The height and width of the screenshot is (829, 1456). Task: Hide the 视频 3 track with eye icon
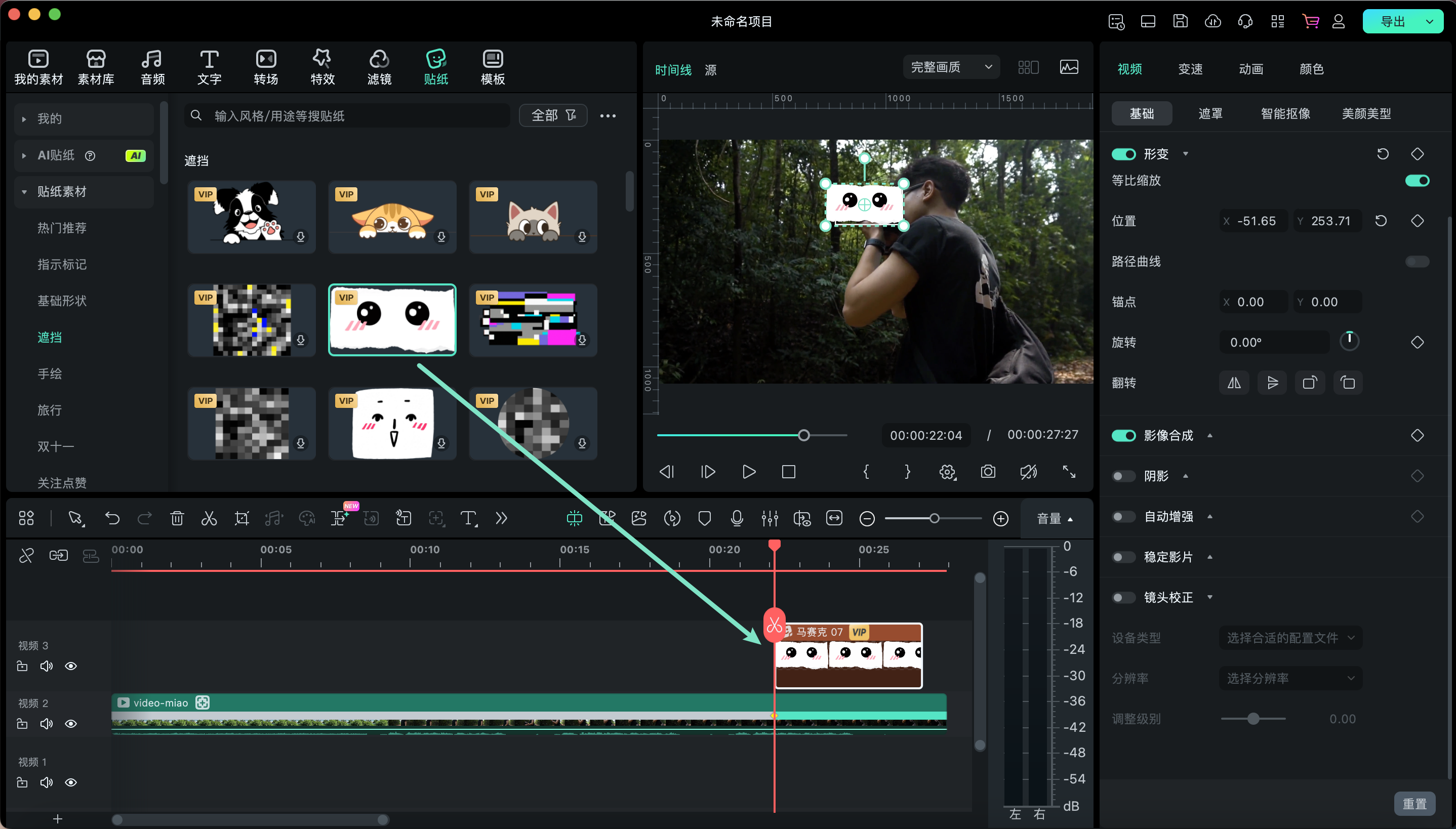pos(71,666)
